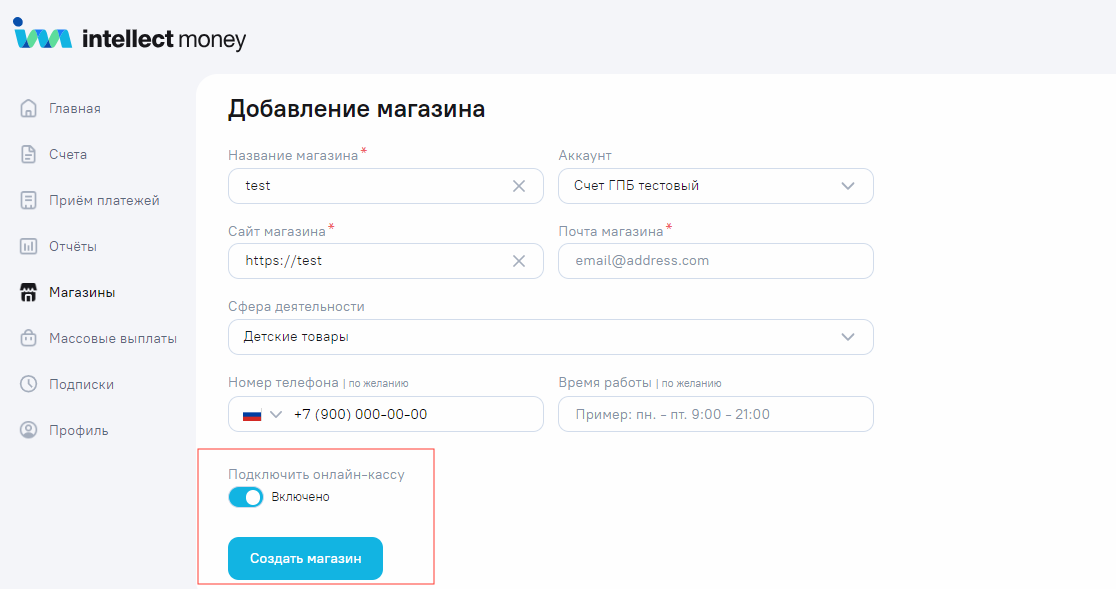Click the intellect money logo
Image resolution: width=1116 pixels, height=589 pixels.
129,38
